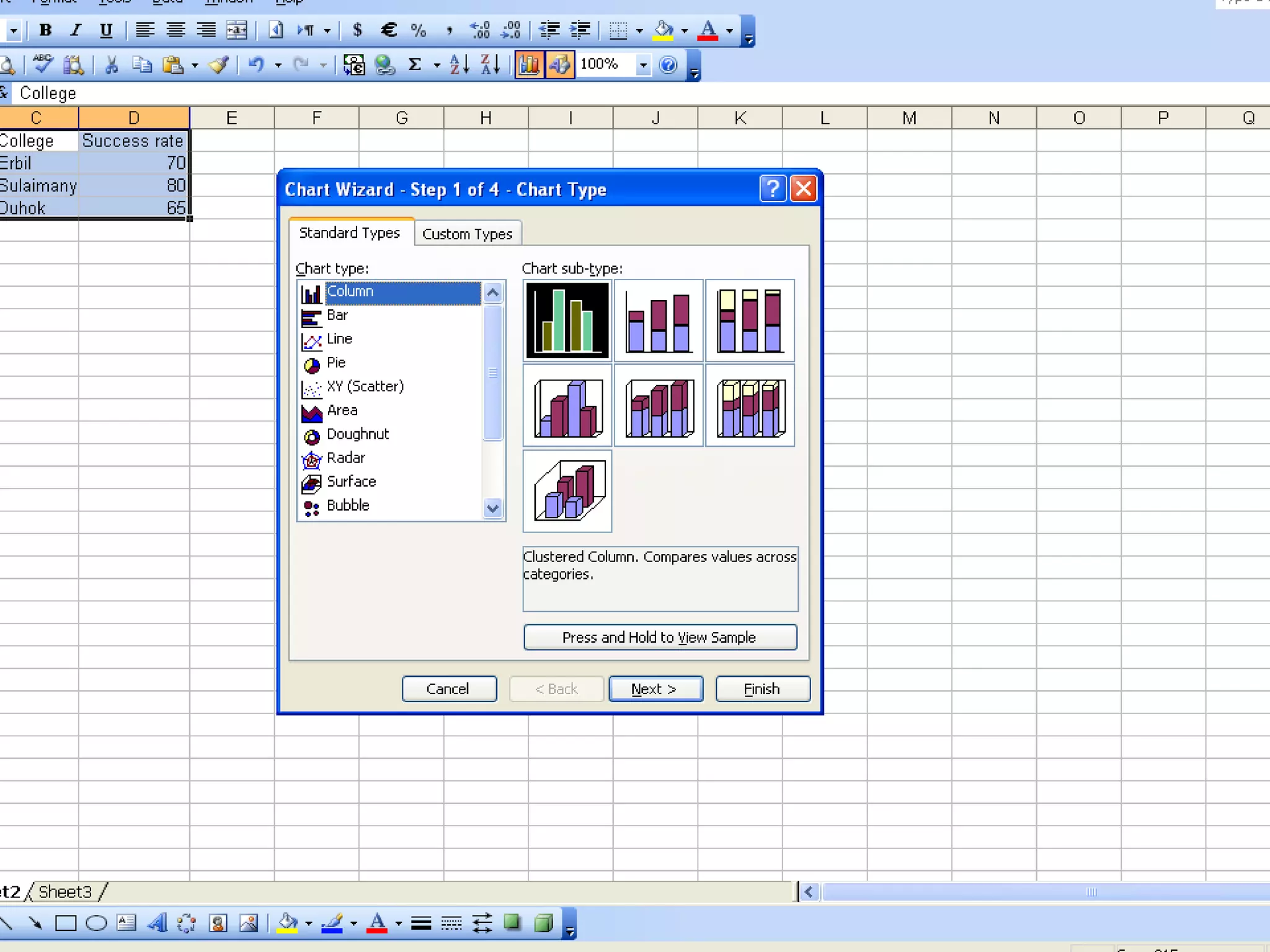Click Press and Hold to View Sample
The image size is (1270, 952).
[660, 637]
